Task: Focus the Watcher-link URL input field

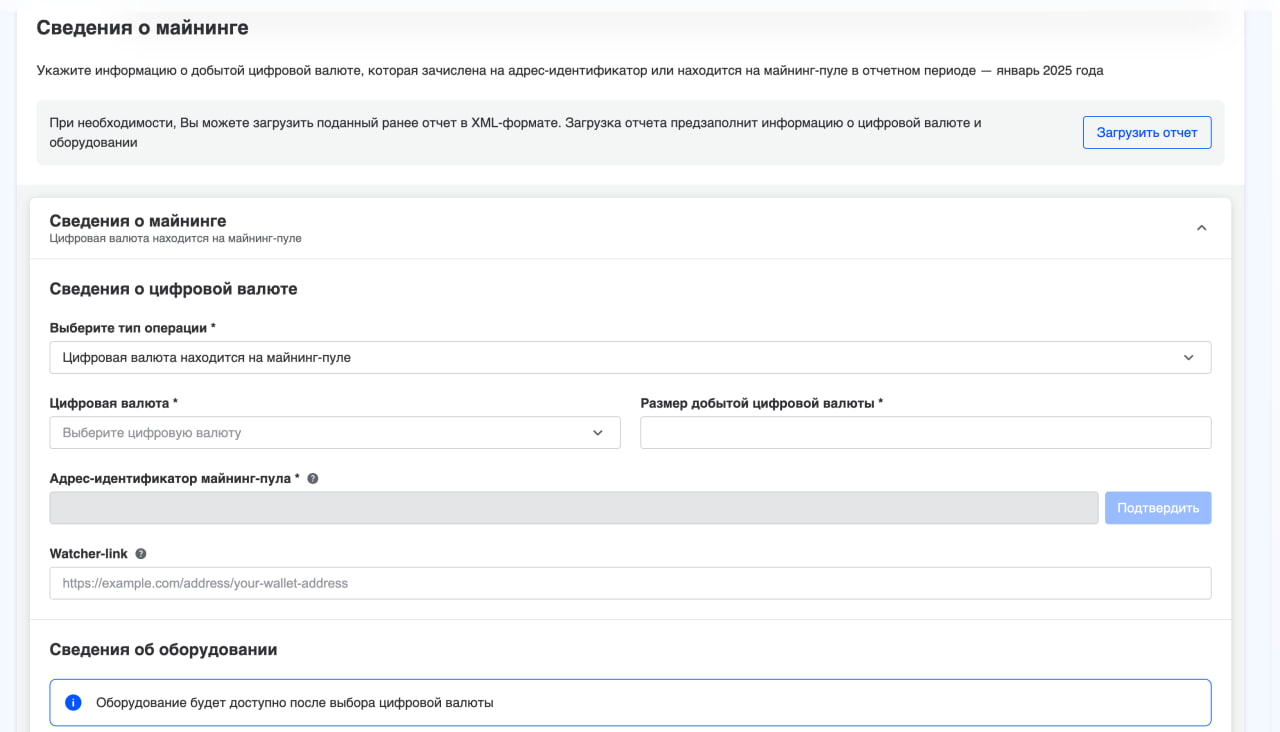Action: pos(629,583)
